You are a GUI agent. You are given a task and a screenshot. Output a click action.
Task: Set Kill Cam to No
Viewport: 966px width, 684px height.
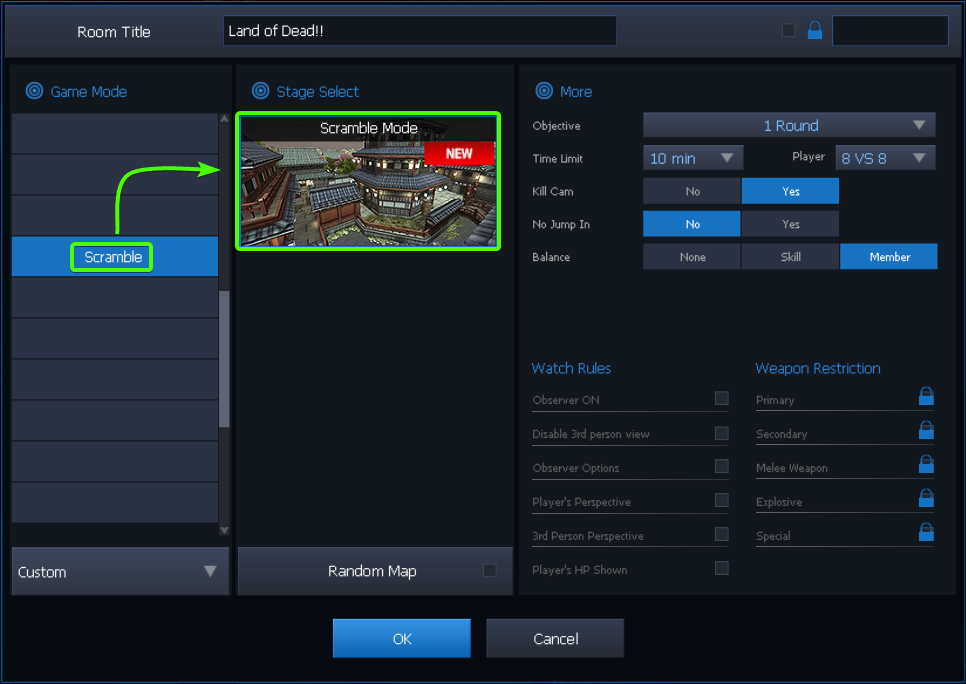coord(692,191)
